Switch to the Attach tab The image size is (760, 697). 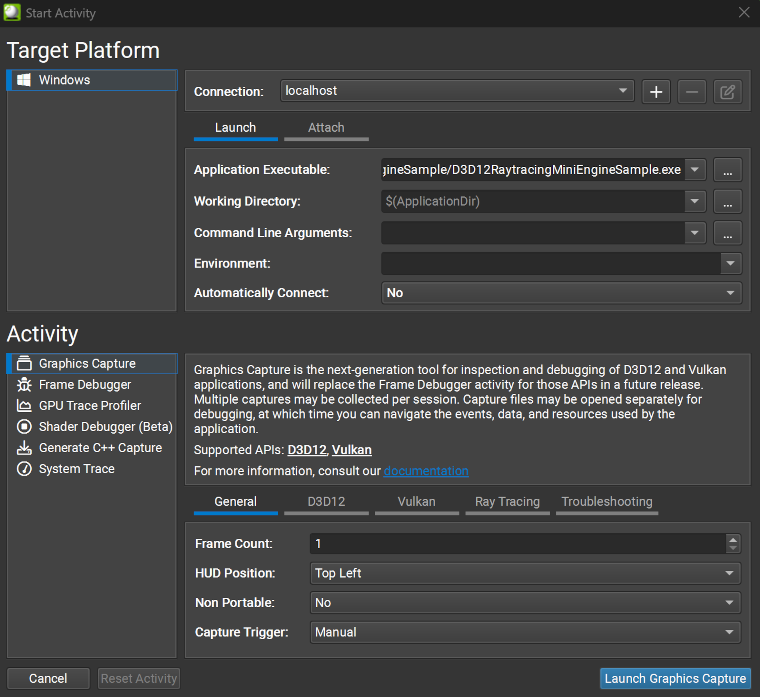point(326,128)
